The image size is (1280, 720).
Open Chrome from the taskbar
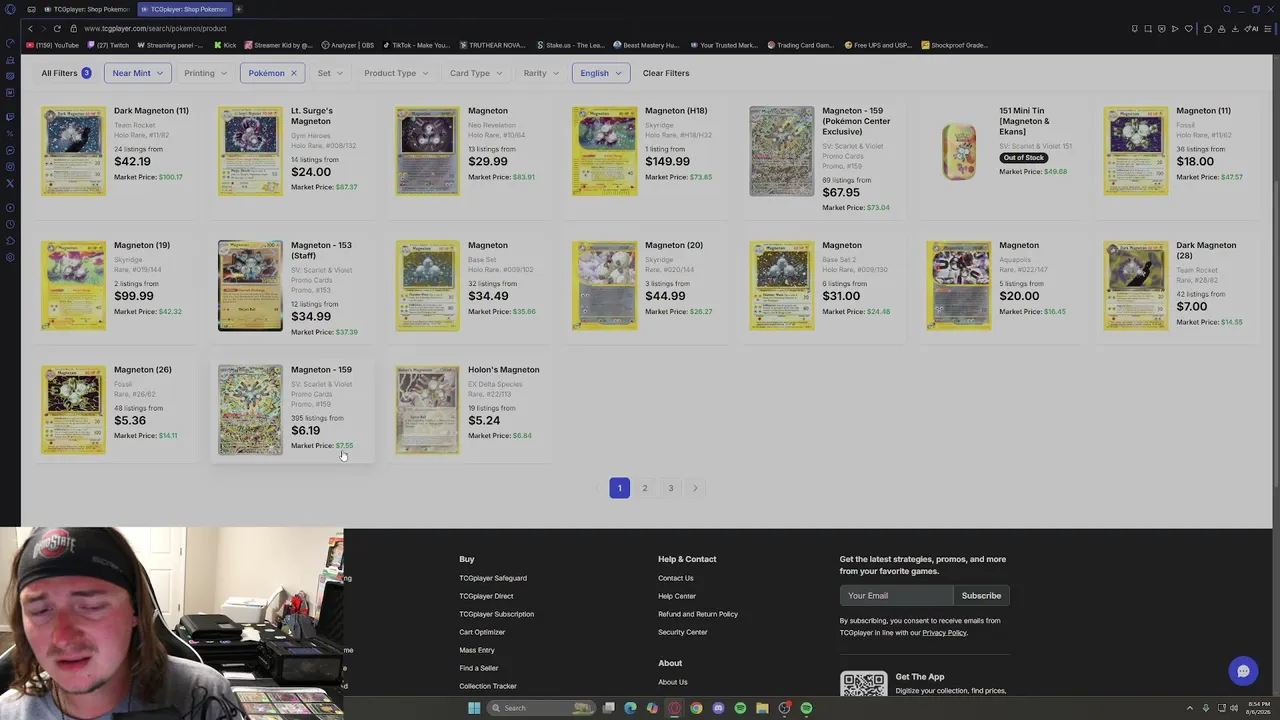(x=696, y=708)
